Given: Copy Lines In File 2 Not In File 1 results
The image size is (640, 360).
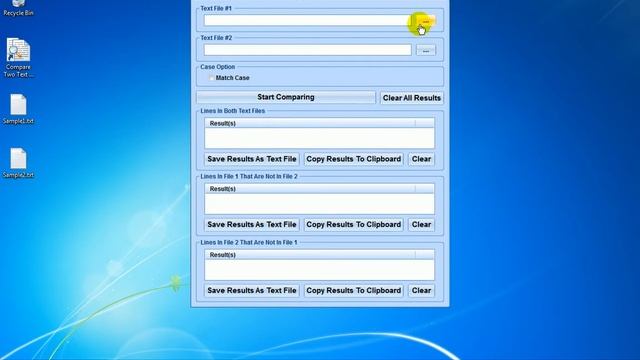Looking at the screenshot, I should pos(353,291).
